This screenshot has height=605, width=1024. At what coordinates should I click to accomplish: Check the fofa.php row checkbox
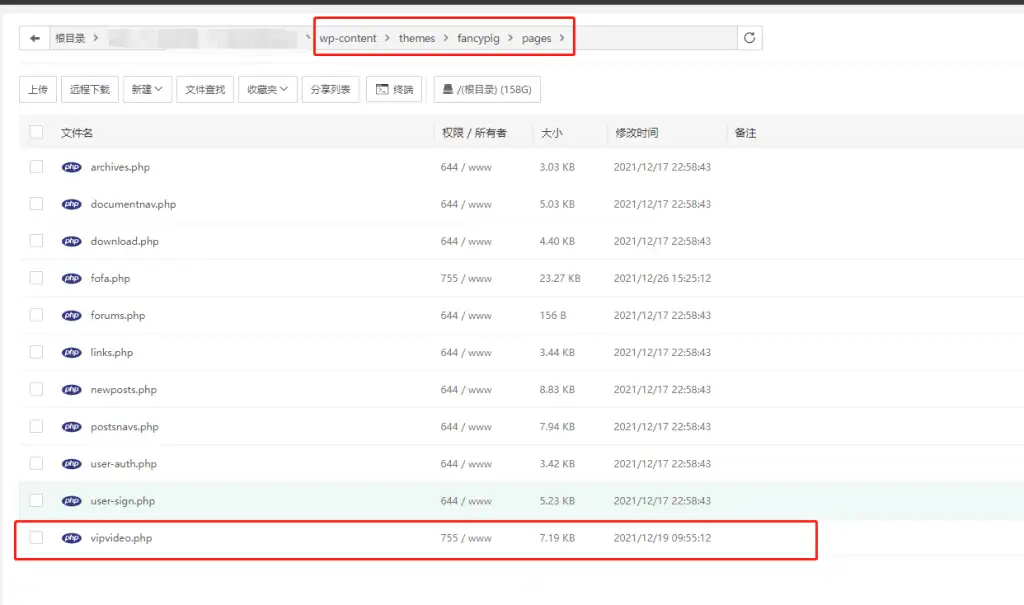coord(36,278)
